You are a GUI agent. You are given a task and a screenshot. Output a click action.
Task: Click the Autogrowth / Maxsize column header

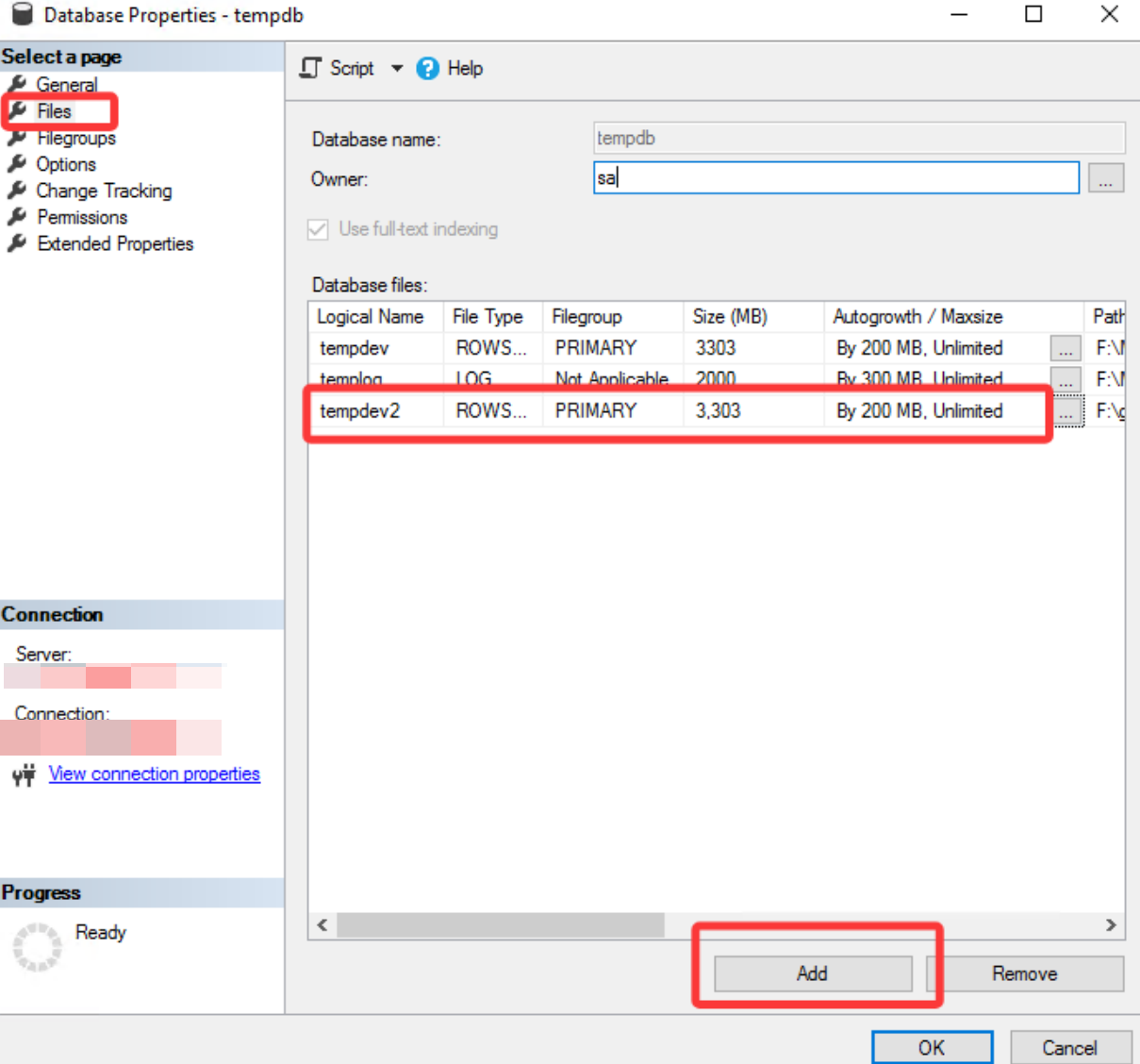953,317
